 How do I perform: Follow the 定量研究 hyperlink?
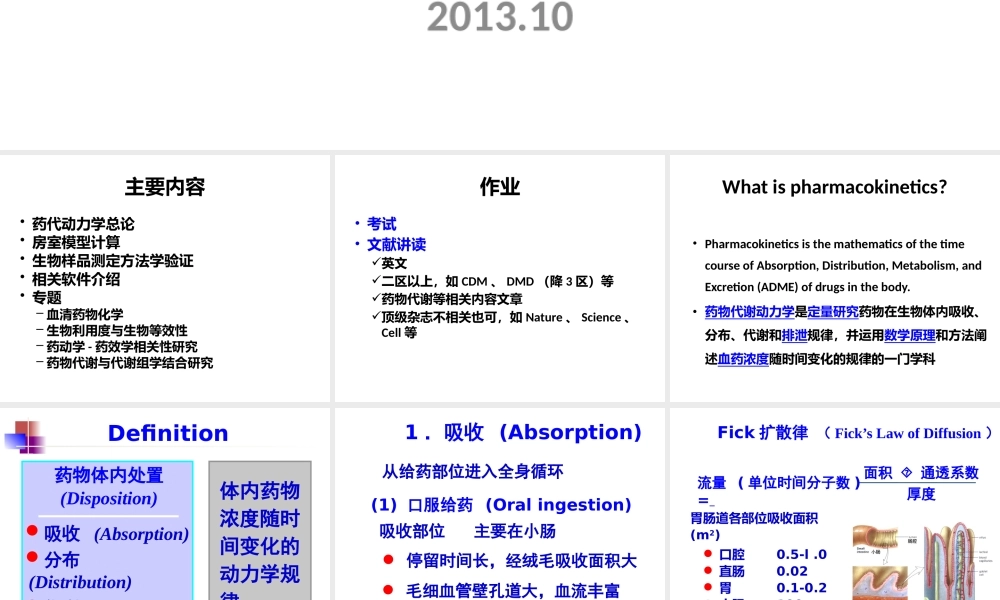[832, 312]
